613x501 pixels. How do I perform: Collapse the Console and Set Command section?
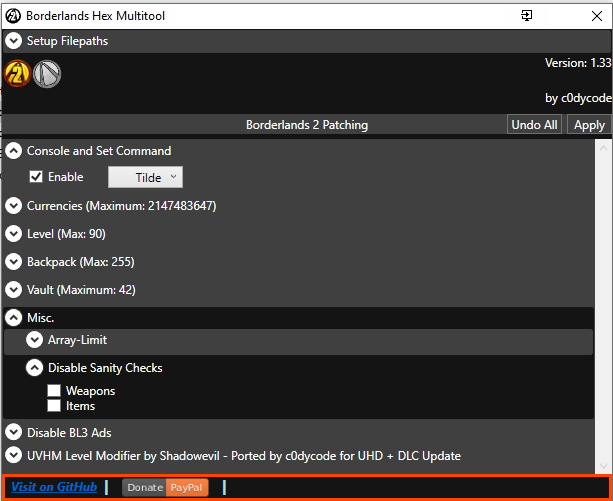click(14, 150)
